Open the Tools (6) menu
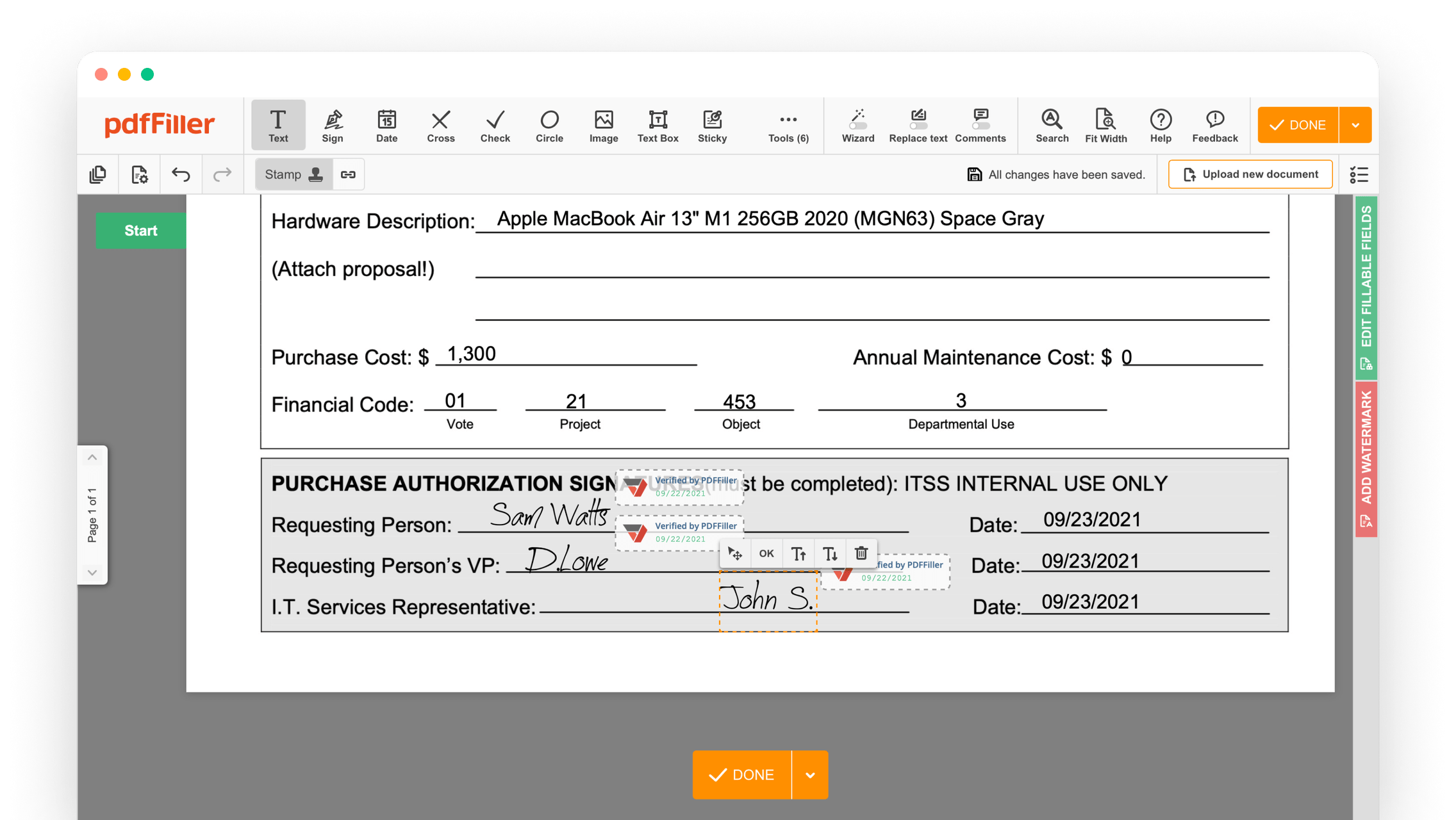 coord(787,125)
